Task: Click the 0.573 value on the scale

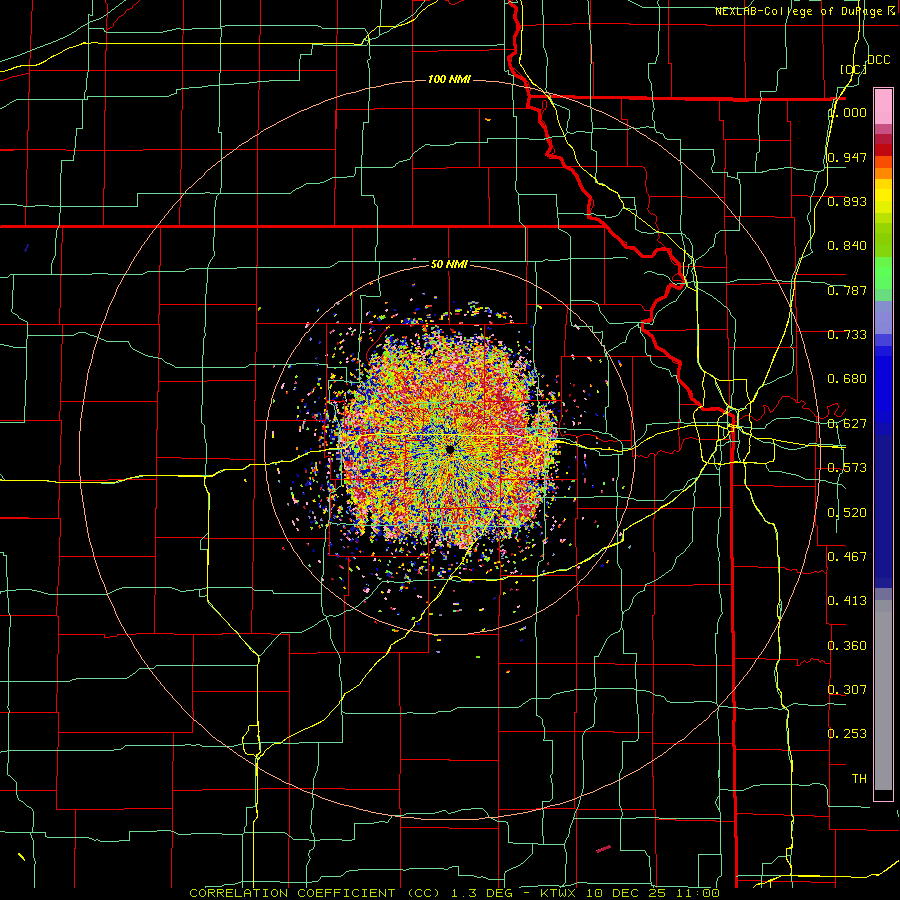Action: 847,468
